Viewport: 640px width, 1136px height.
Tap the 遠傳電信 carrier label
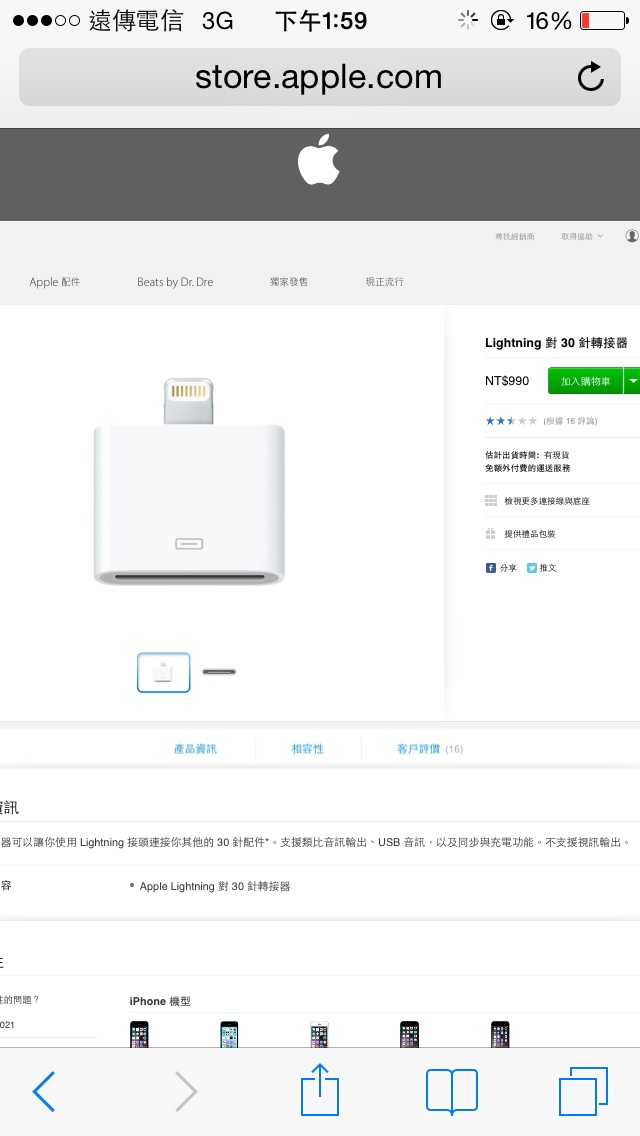[x=136, y=21]
